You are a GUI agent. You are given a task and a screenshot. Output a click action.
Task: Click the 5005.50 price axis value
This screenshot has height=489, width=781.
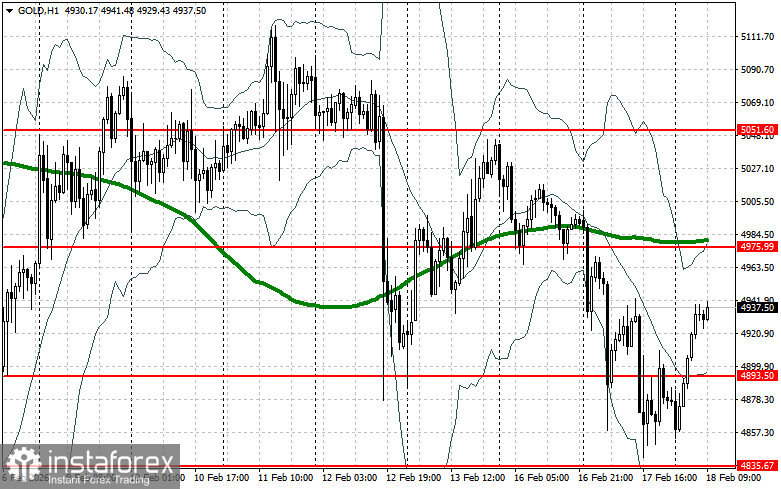click(758, 202)
